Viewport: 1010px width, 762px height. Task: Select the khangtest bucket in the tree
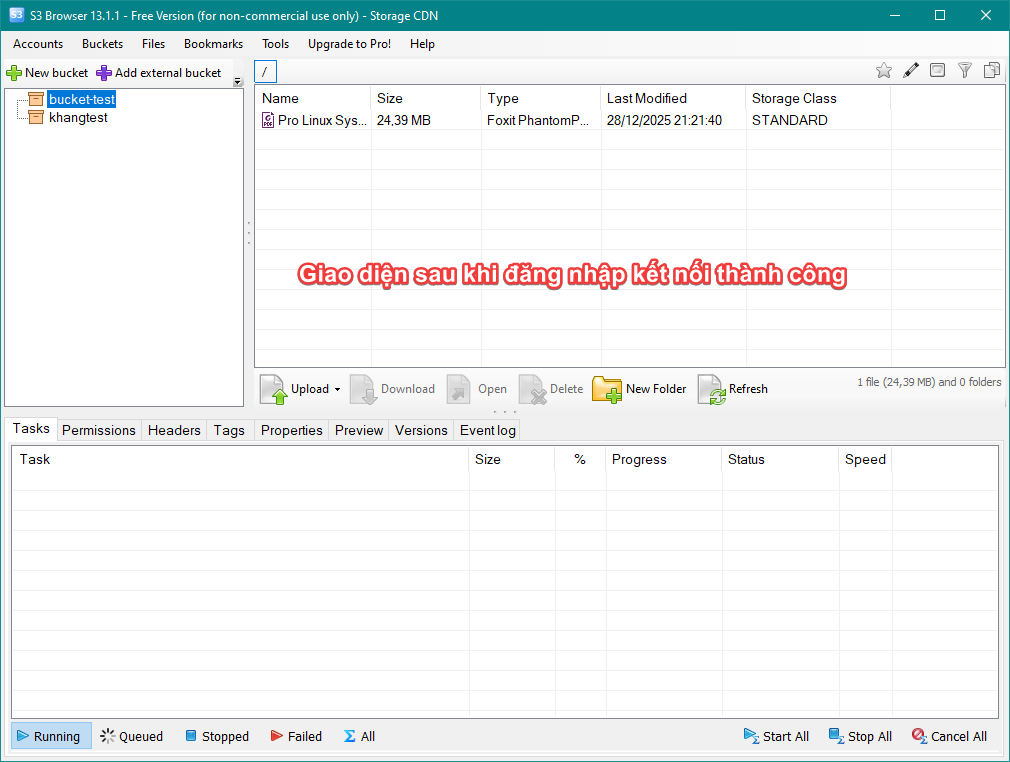click(x=78, y=117)
